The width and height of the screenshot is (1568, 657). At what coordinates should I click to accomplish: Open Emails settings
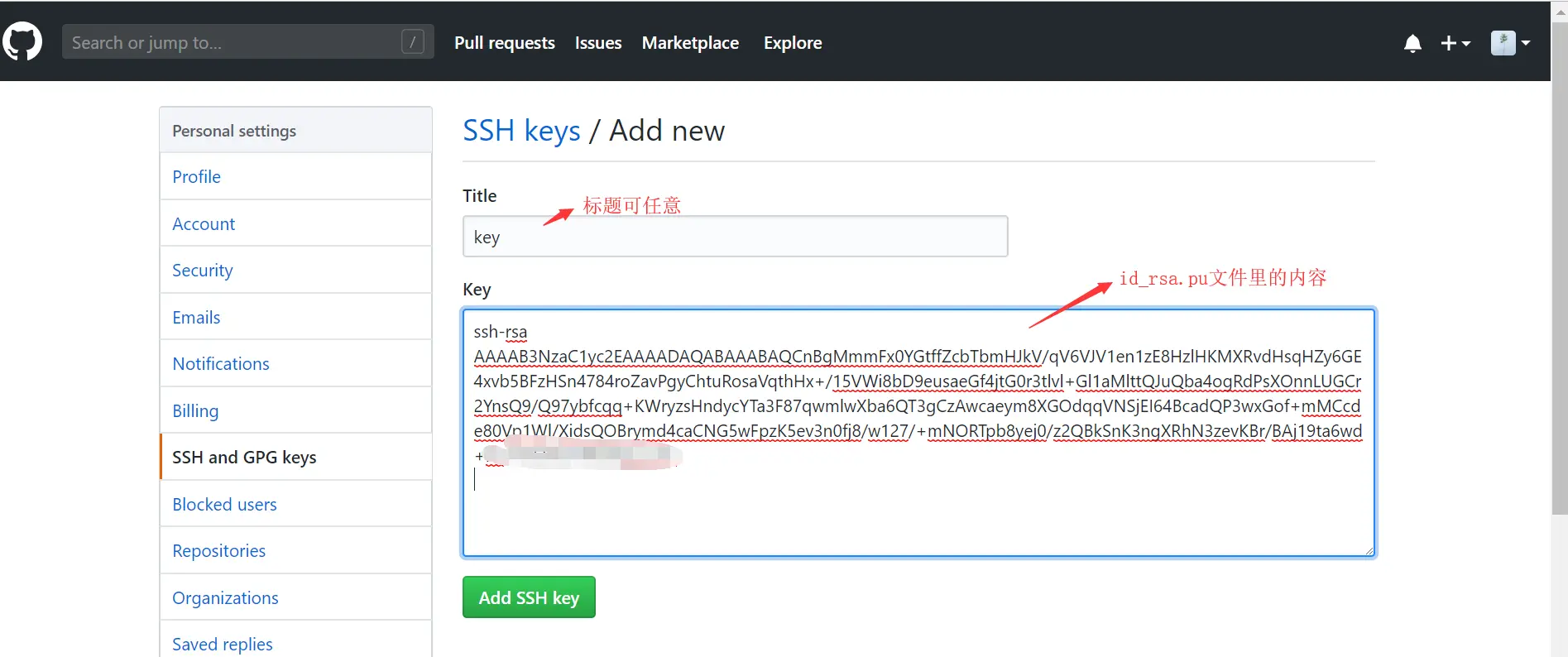pyautogui.click(x=295, y=317)
